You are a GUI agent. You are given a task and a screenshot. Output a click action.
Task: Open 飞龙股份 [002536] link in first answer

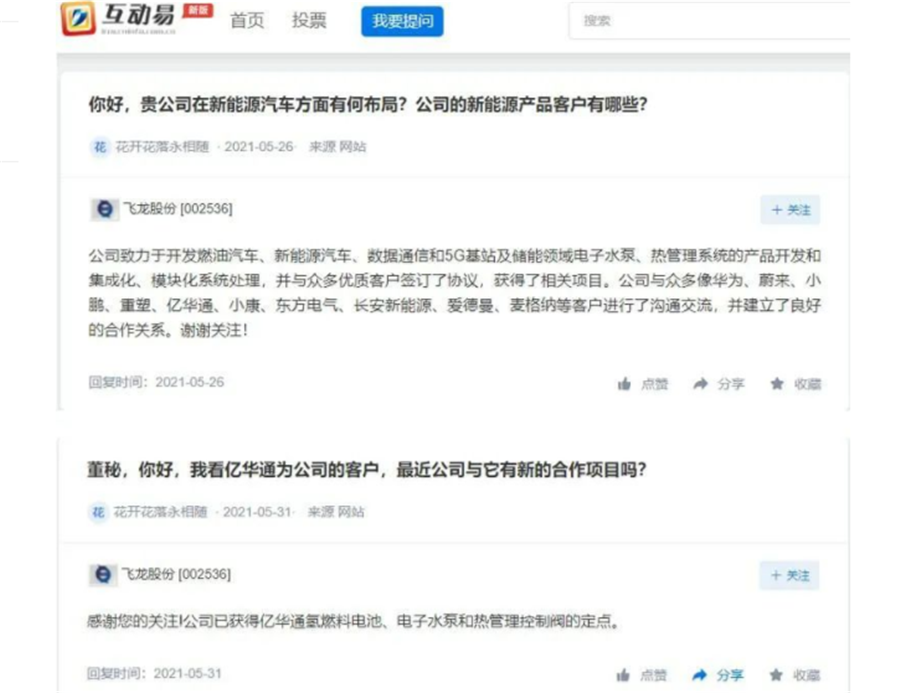coord(178,208)
